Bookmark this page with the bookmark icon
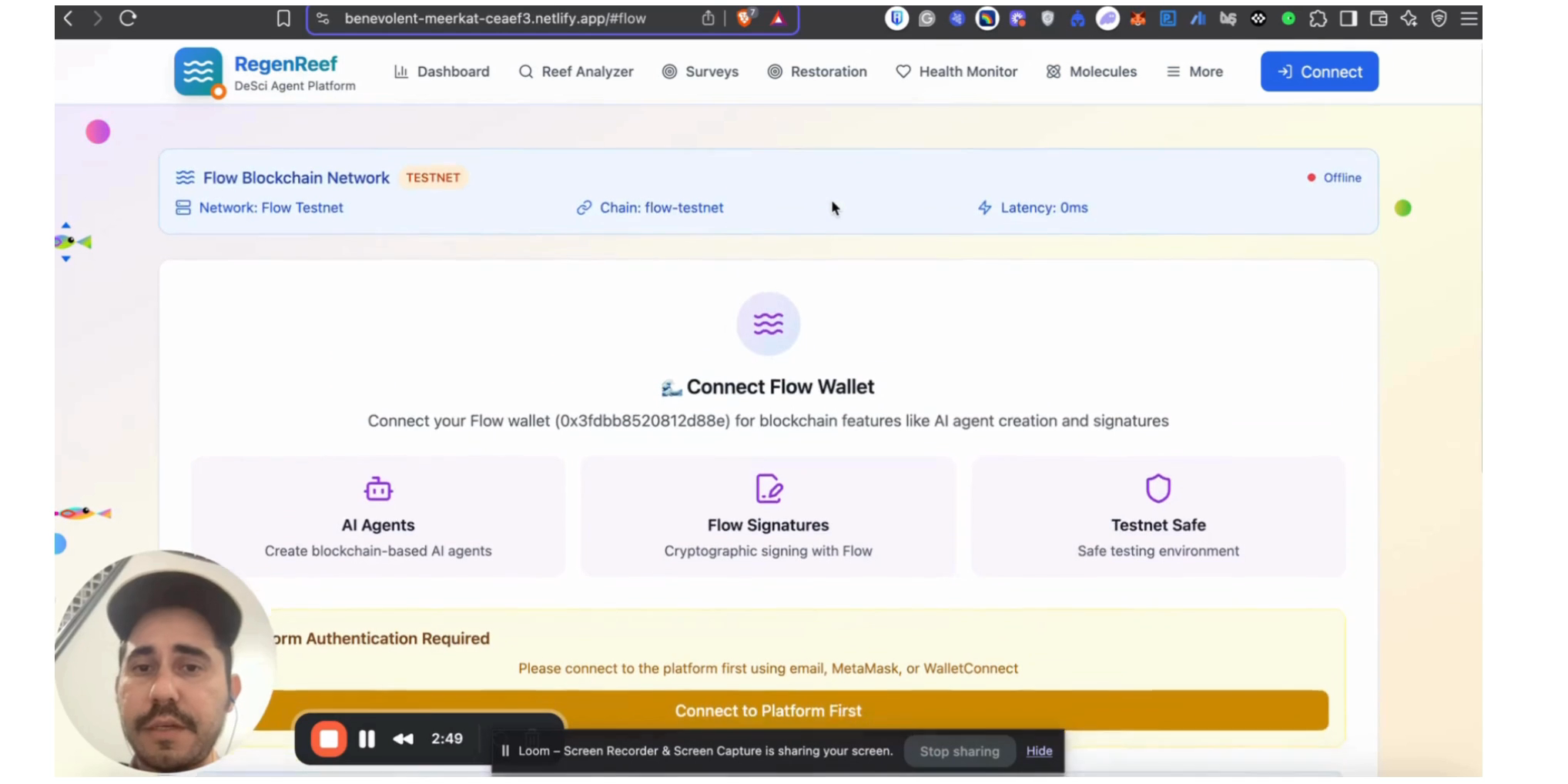Image resolution: width=1568 pixels, height=784 pixels. (283, 18)
